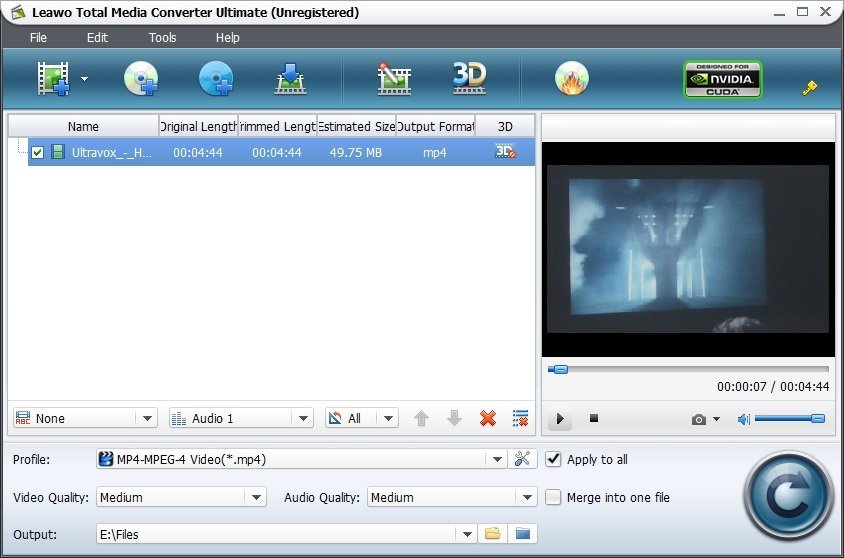
Task: Expand the All angle dropdown
Action: 388,418
